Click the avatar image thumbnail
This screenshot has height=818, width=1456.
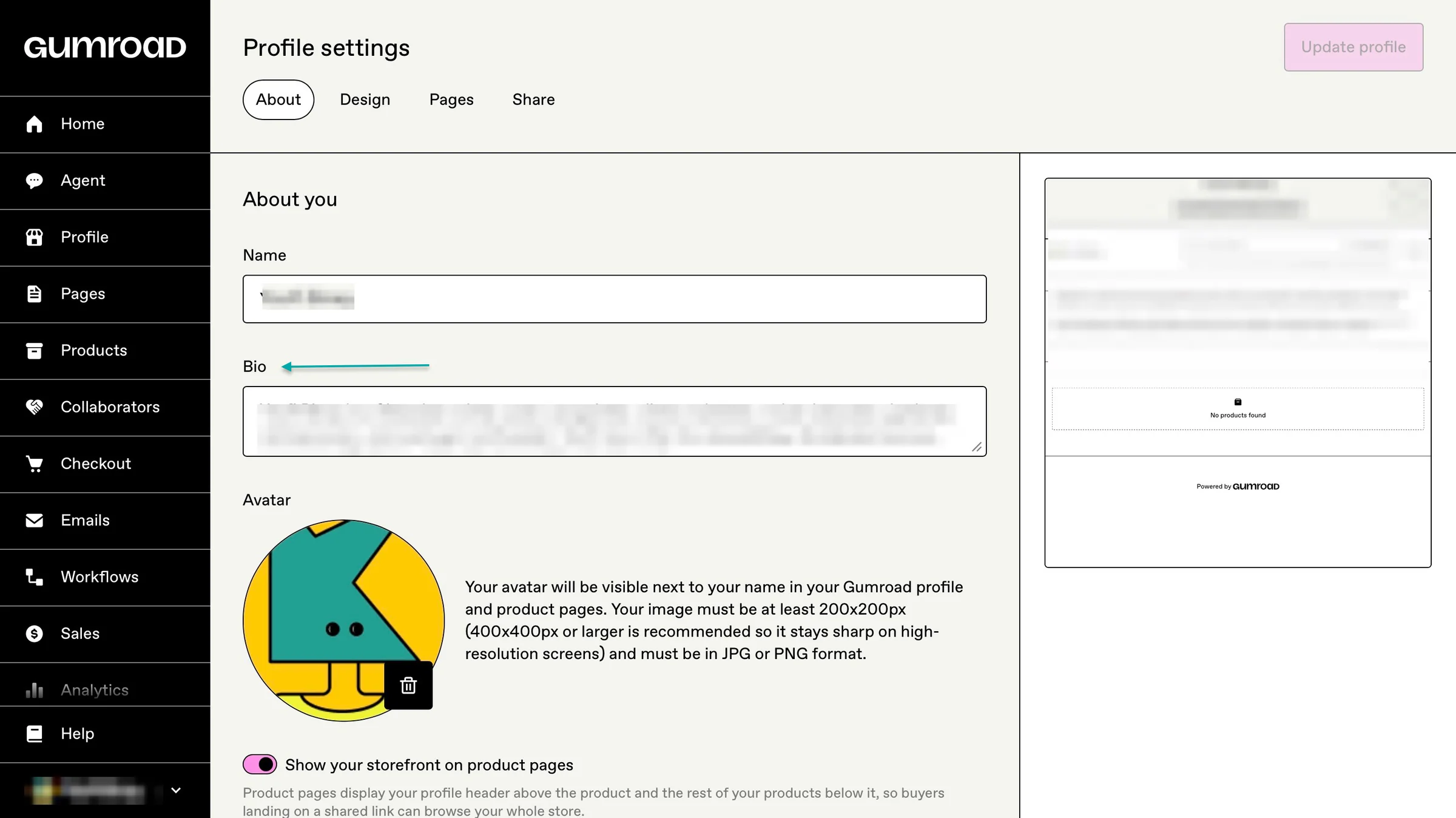343,620
